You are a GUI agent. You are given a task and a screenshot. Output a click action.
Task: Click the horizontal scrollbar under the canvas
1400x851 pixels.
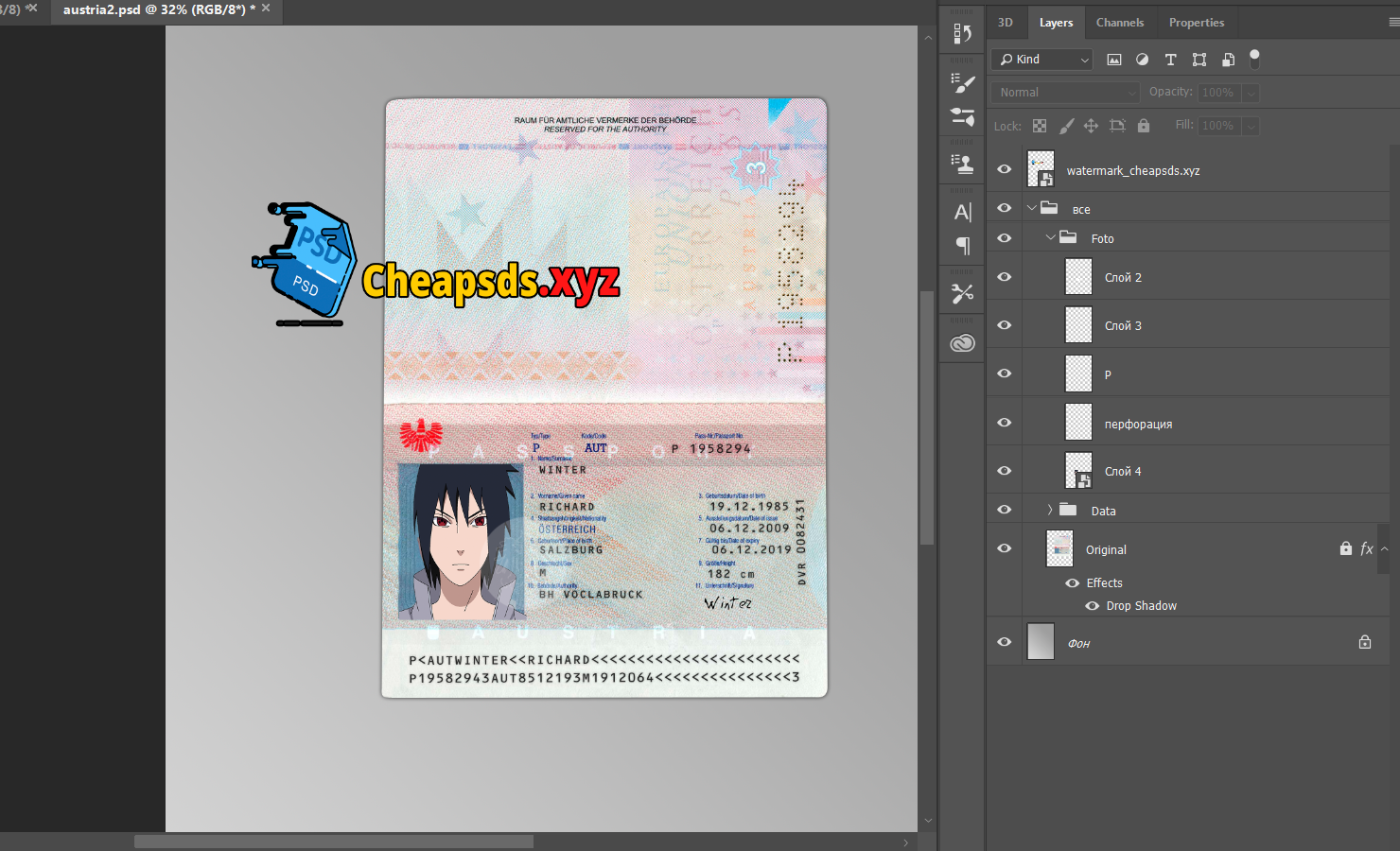coord(333,842)
